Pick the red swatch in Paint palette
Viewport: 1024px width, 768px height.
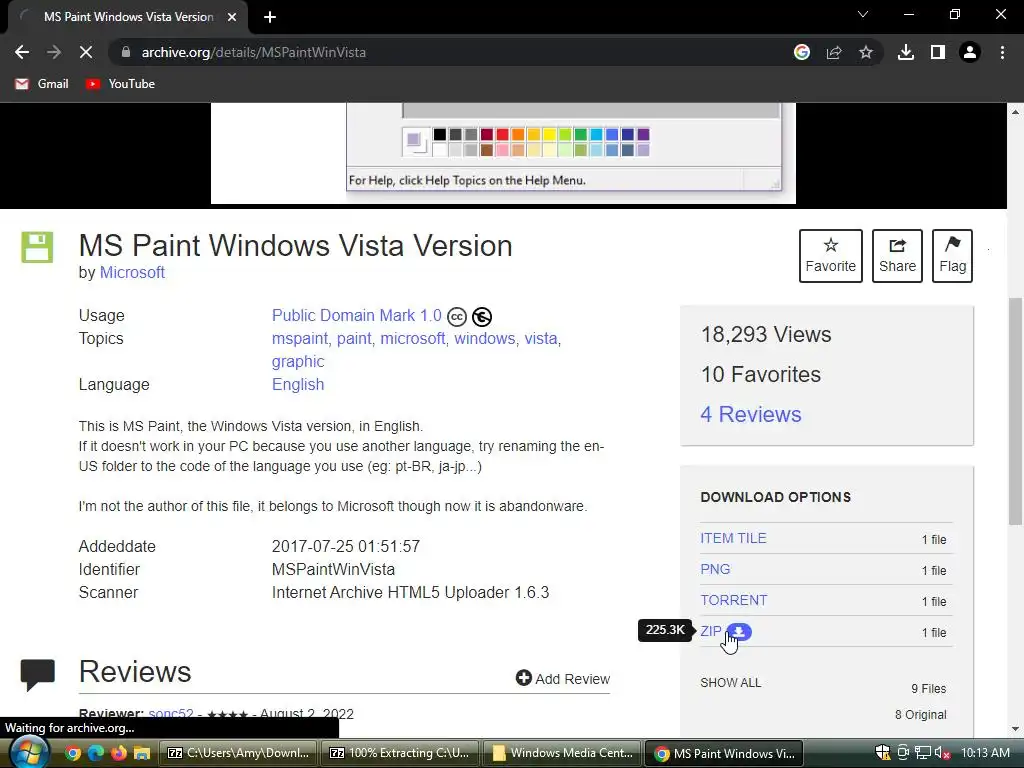point(502,135)
